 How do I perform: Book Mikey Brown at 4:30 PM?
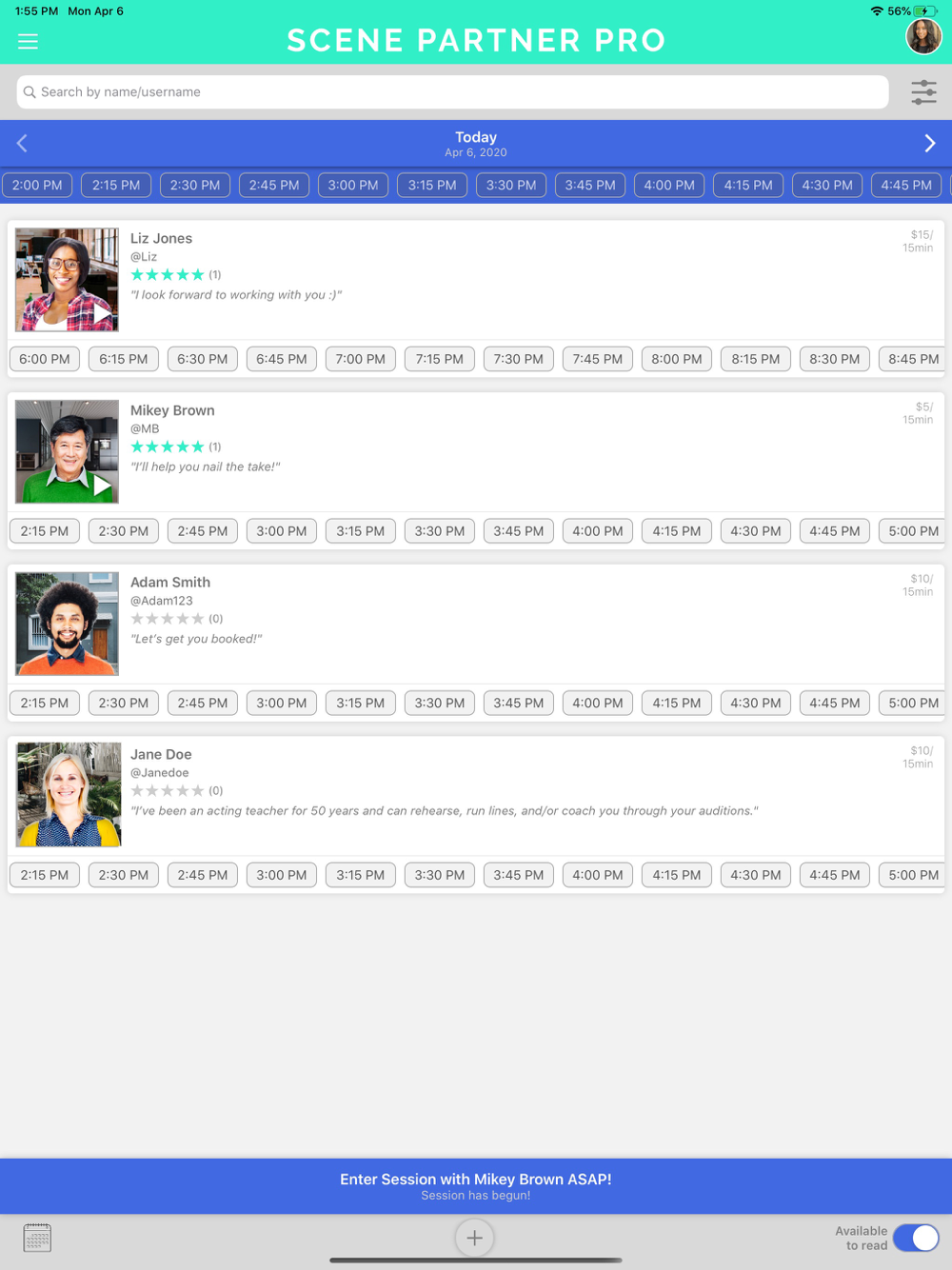(x=756, y=531)
